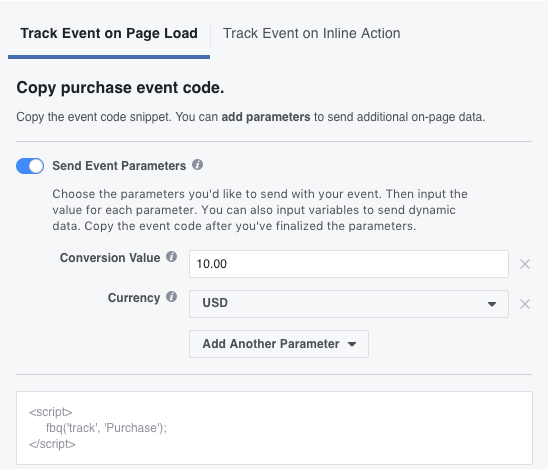Open the USD currency dropdown
The image size is (548, 469).
pyautogui.click(x=349, y=304)
